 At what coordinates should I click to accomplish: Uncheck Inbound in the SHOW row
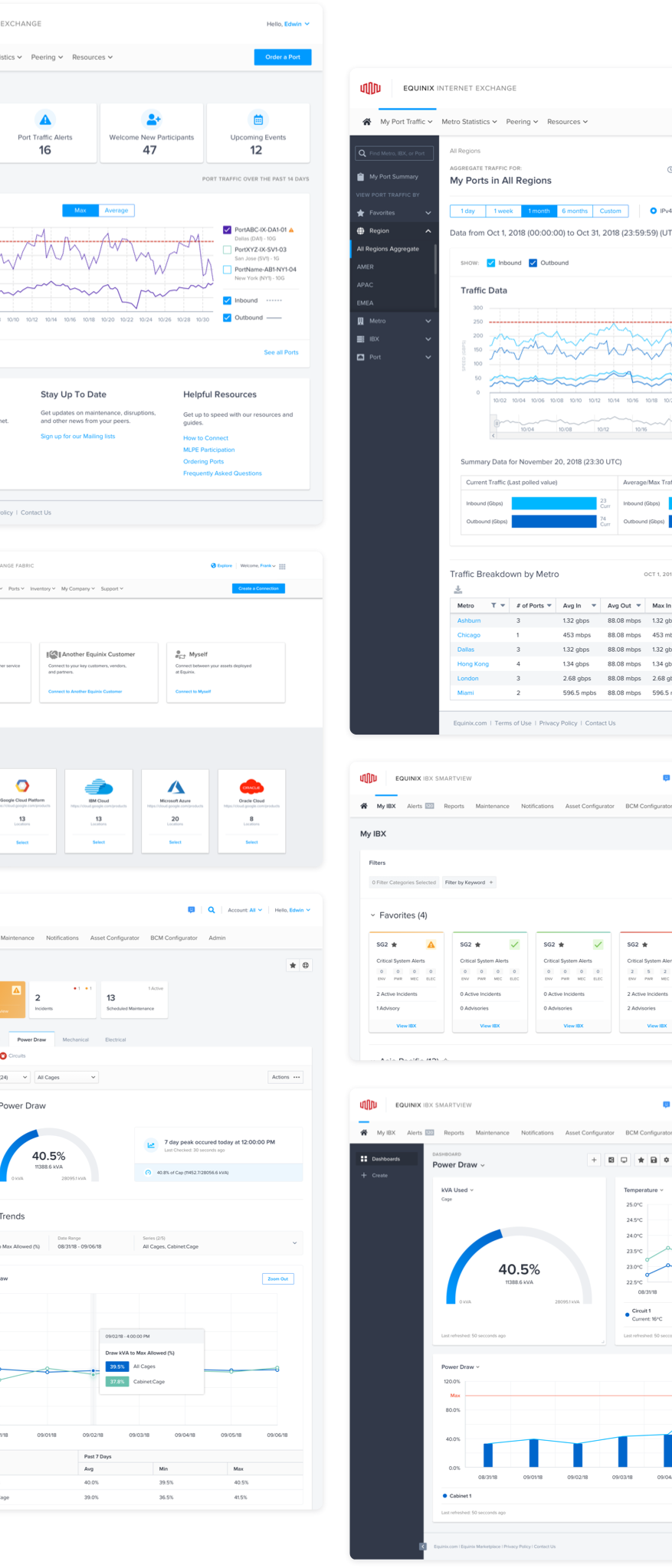pos(491,263)
